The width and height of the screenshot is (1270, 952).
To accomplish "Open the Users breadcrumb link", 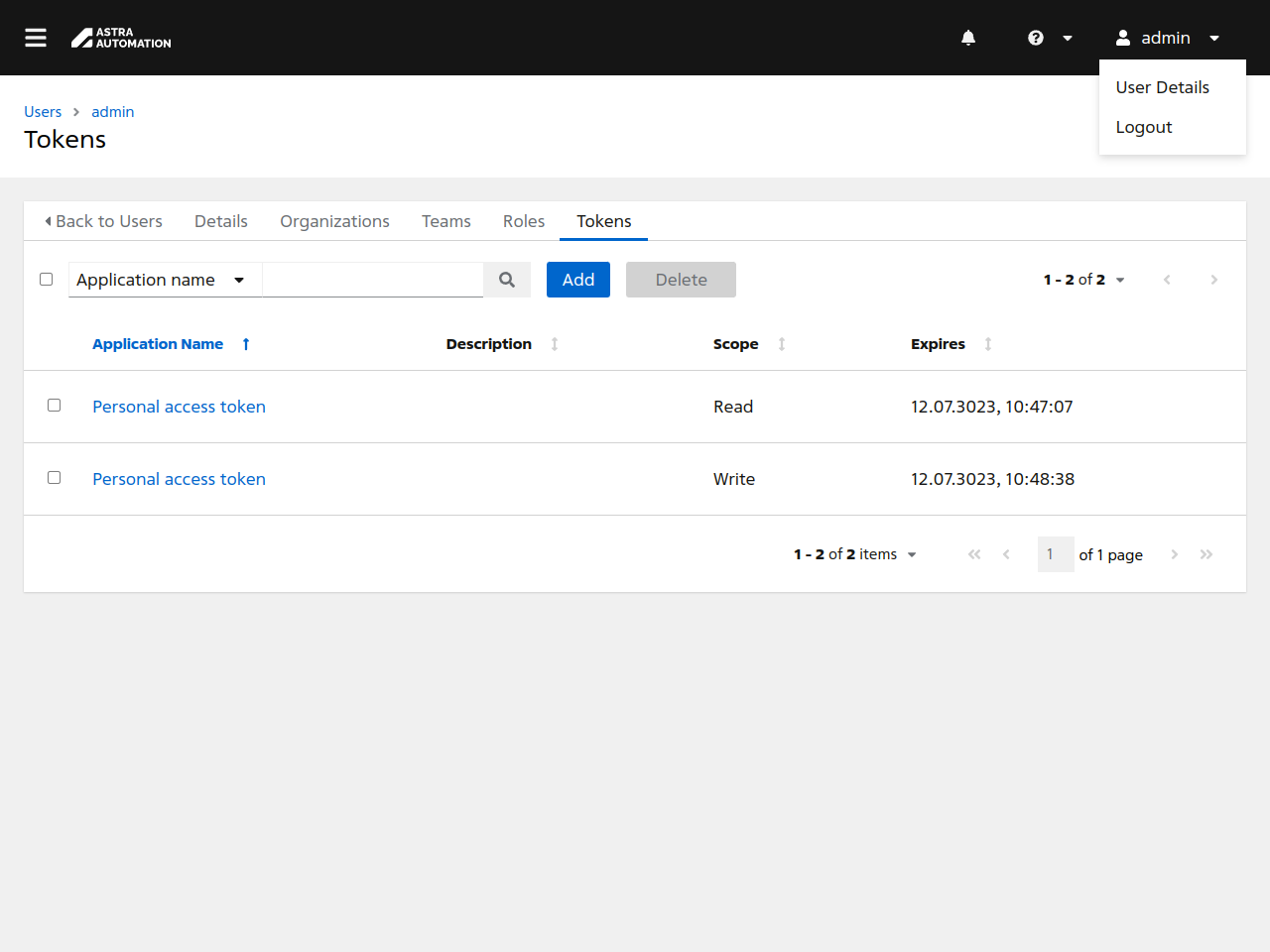I will (x=43, y=112).
